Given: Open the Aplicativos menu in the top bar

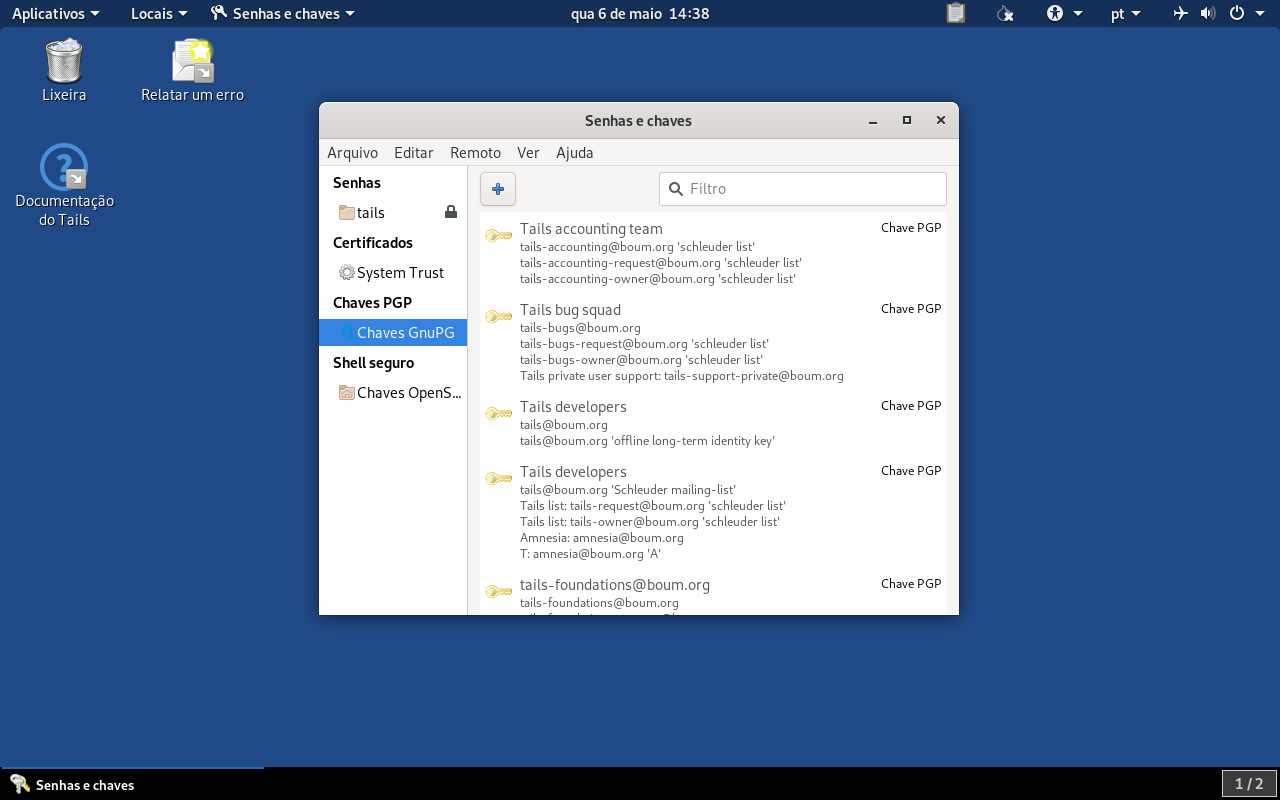Looking at the screenshot, I should (x=55, y=14).
